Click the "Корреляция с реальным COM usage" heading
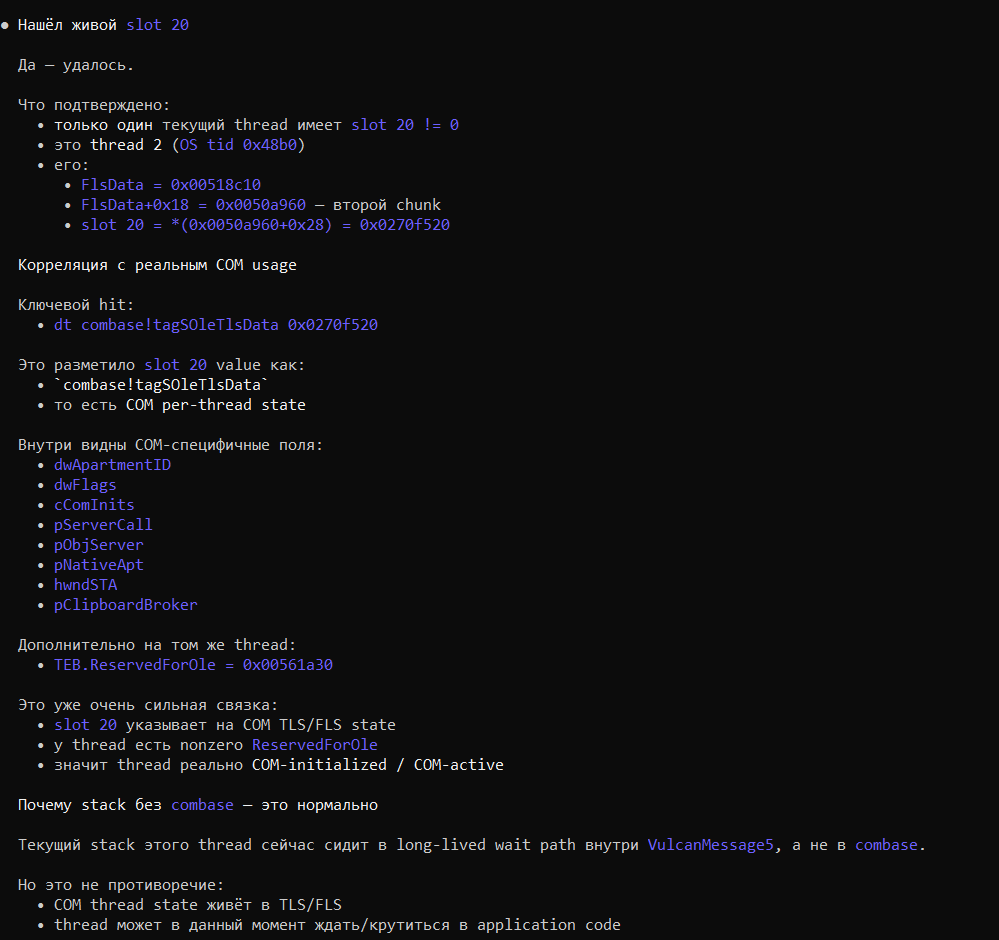Screen dimensions: 999x940 point(157,265)
